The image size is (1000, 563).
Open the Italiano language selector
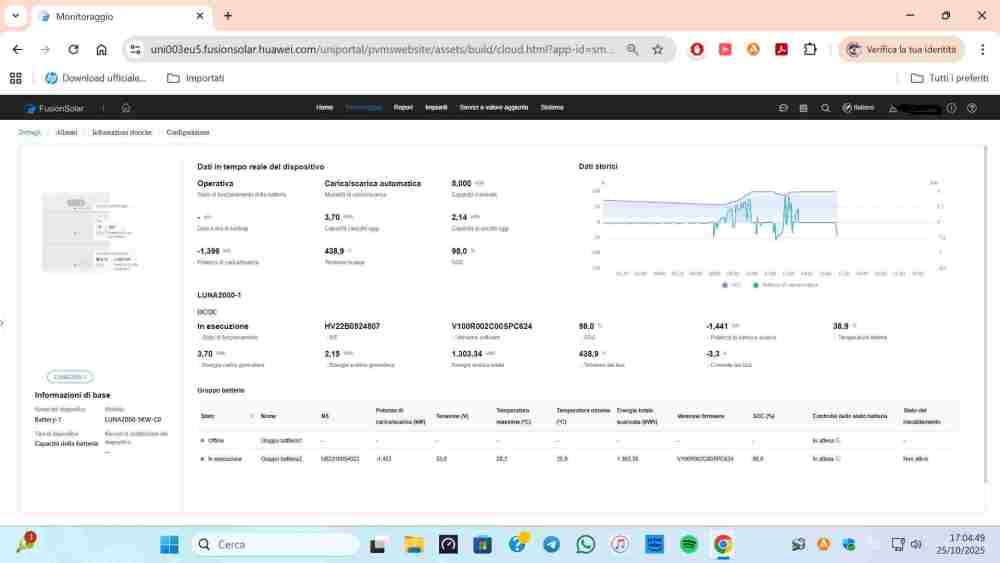point(858,108)
